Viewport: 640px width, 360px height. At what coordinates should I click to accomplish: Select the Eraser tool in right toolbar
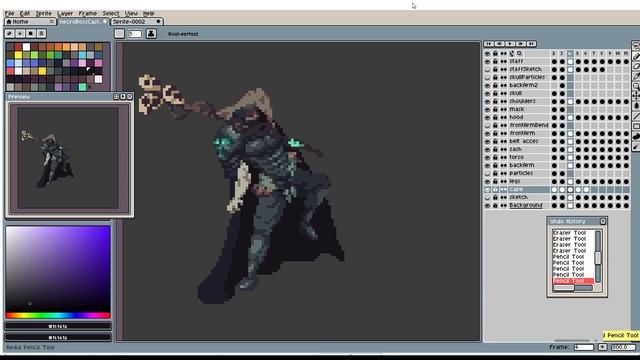coord(636,67)
